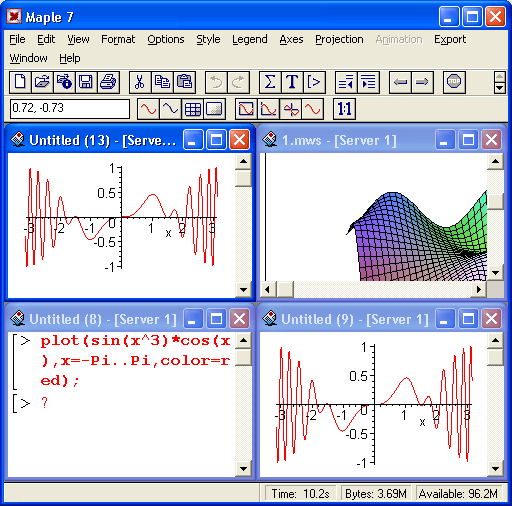The height and width of the screenshot is (506, 512).
Task: Click the Time: 10.2s status bar entry
Action: tap(300, 493)
